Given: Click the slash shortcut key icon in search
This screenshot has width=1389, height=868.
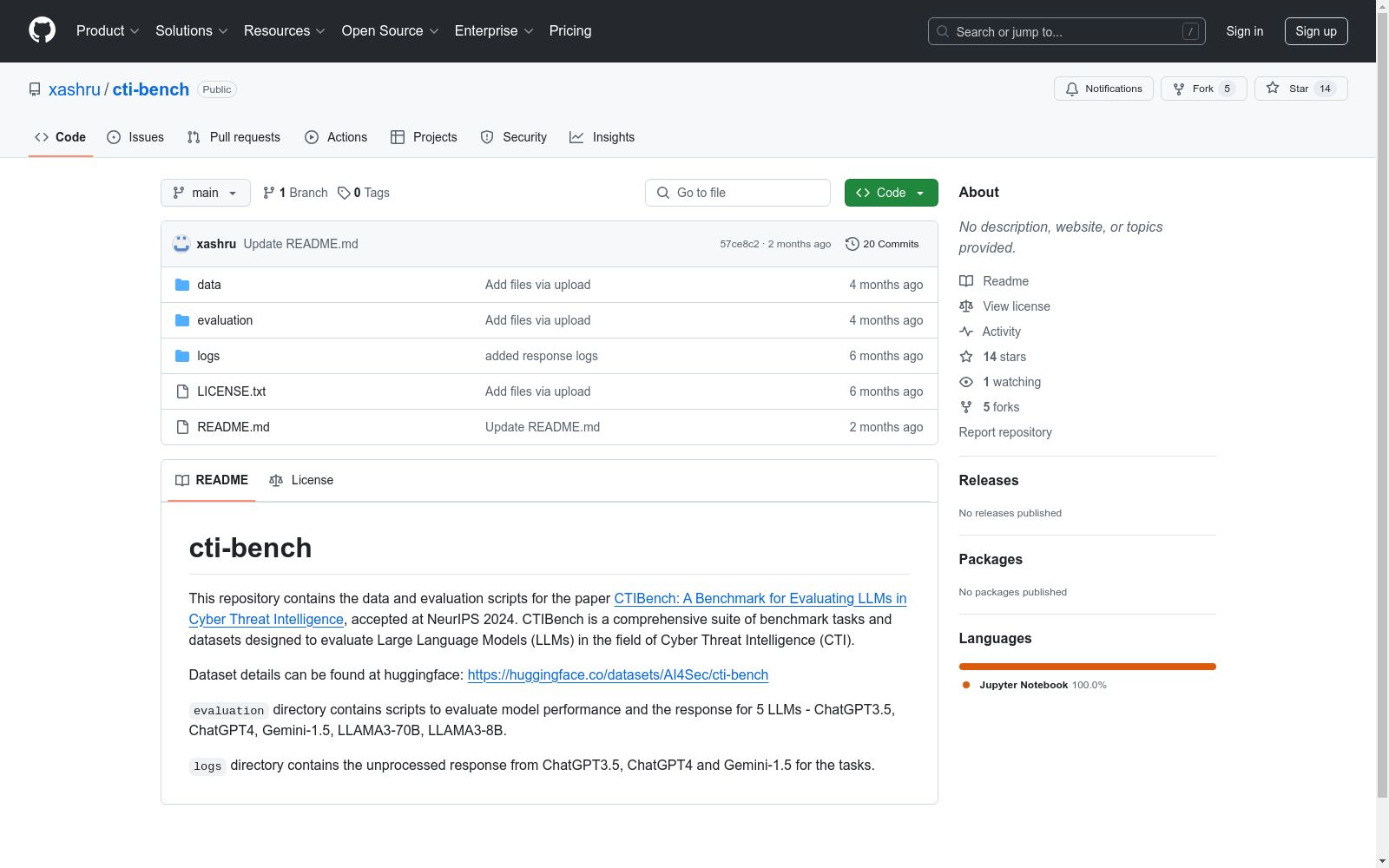Looking at the screenshot, I should [1190, 31].
